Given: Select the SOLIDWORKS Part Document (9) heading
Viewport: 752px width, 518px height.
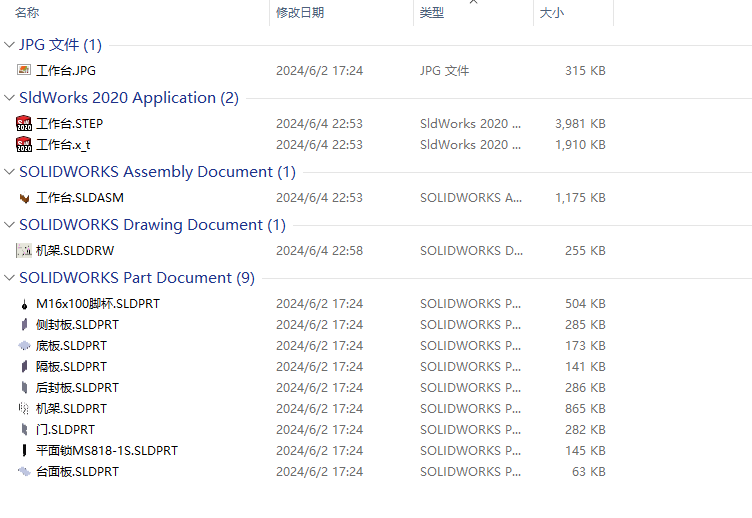Looking at the screenshot, I should coord(137,278).
